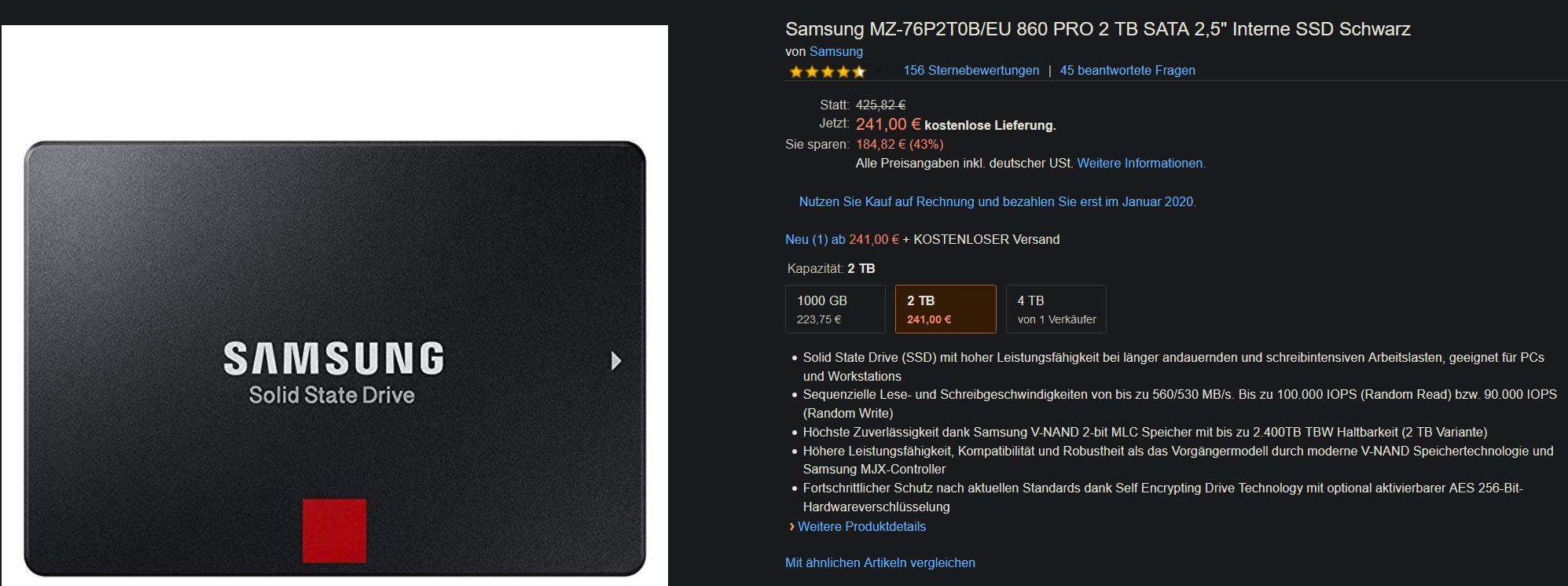This screenshot has width=1568, height=586.
Task: Select the 1000 GB capacity option
Action: 835,309
